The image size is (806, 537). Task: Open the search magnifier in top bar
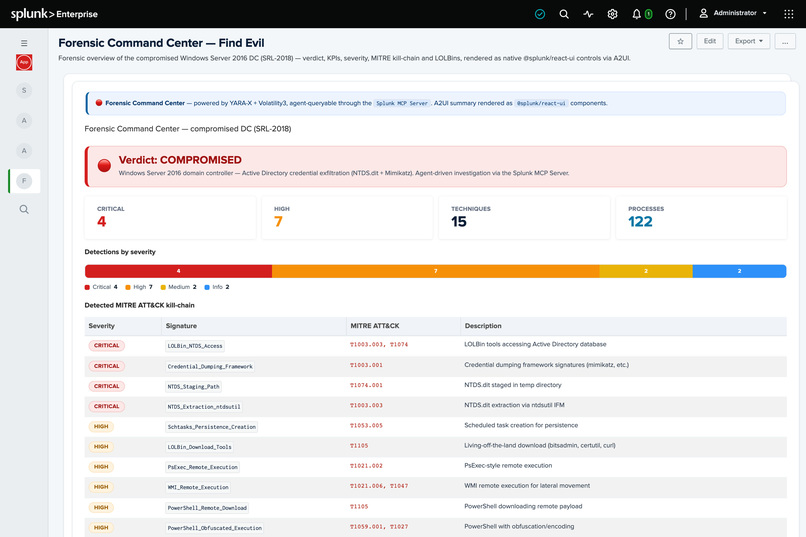point(564,14)
